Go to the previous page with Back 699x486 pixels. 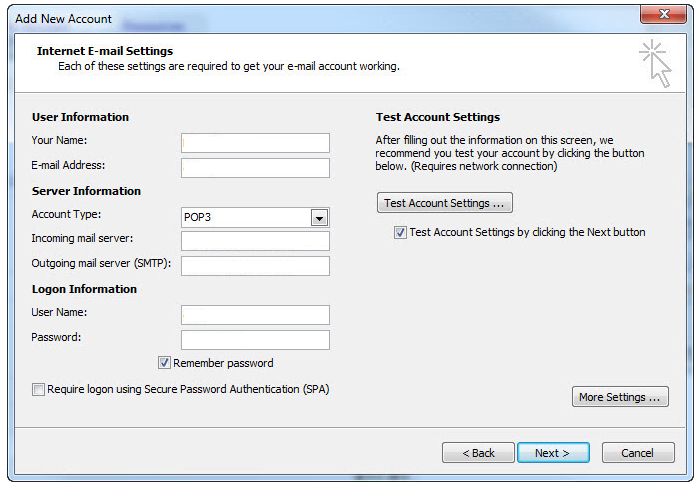click(478, 453)
